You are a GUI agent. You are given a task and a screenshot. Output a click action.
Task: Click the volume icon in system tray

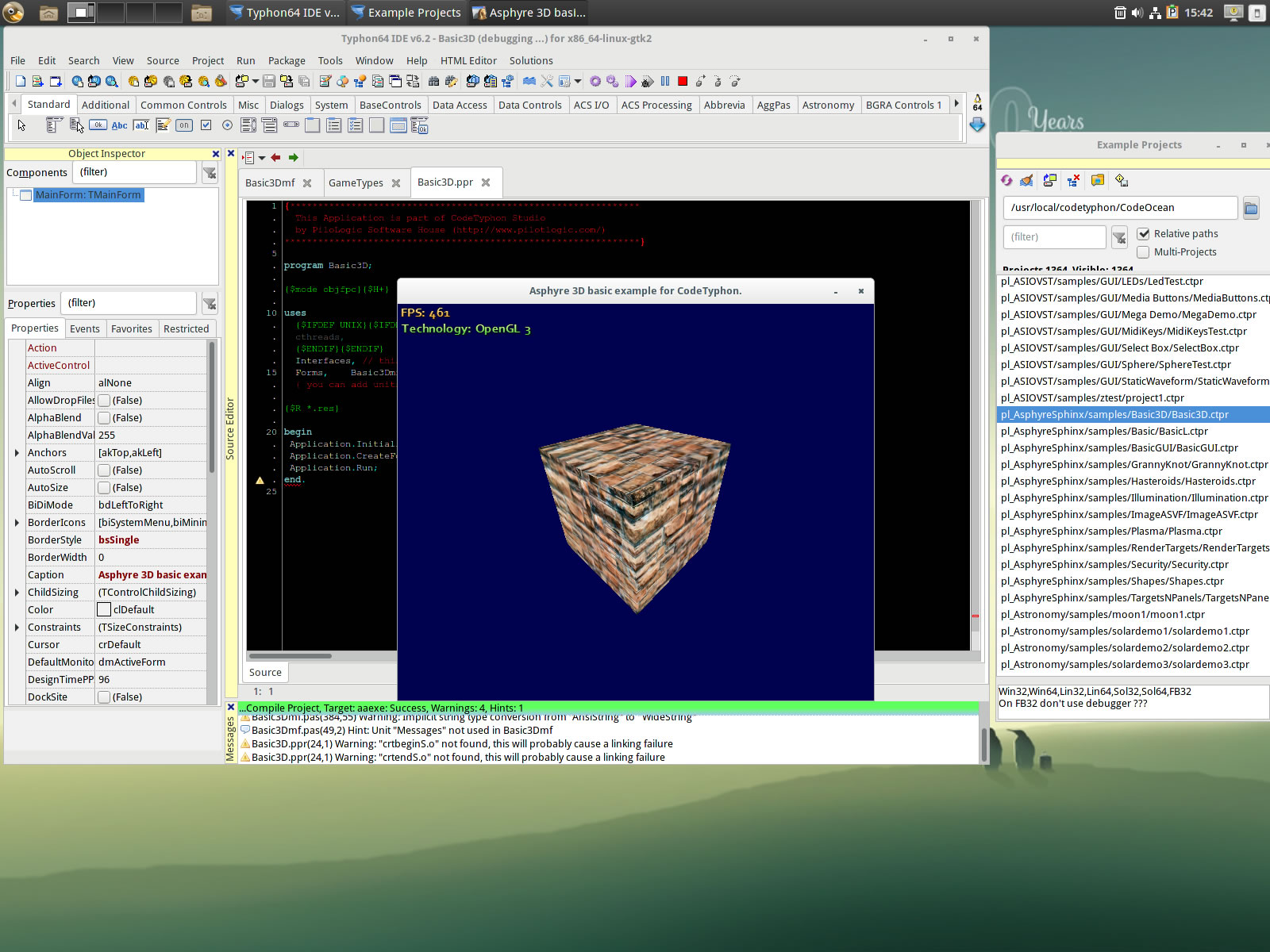coord(1137,13)
